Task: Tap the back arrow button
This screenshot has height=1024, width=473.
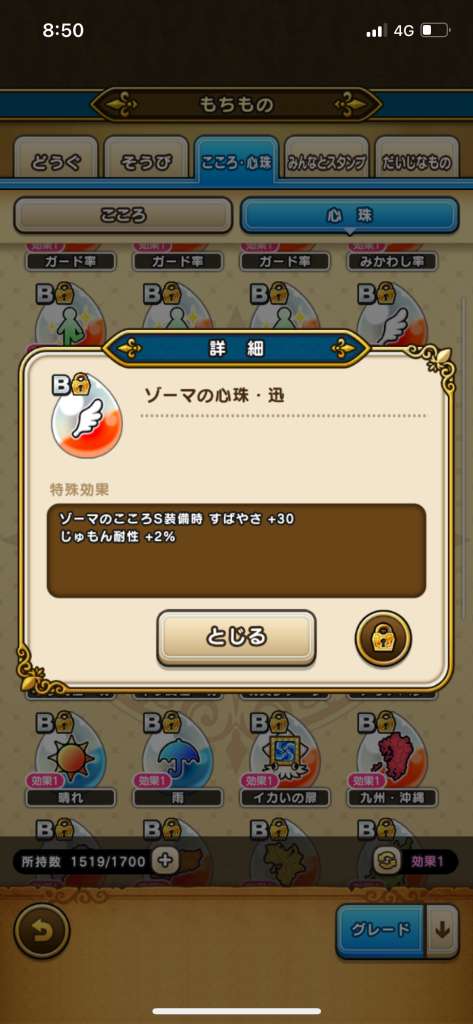Action: 41,931
